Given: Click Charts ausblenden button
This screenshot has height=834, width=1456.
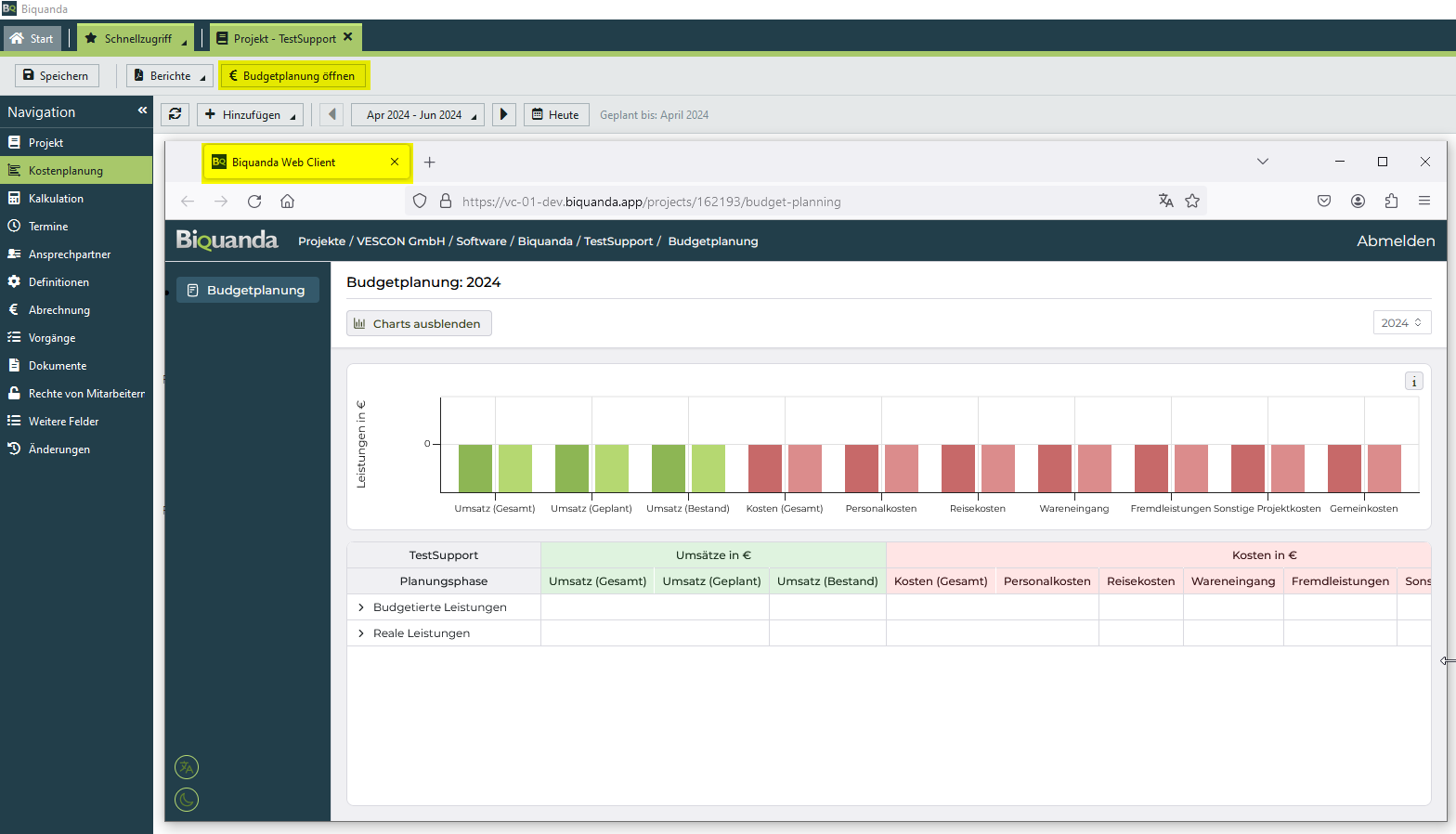Looking at the screenshot, I should 419,323.
